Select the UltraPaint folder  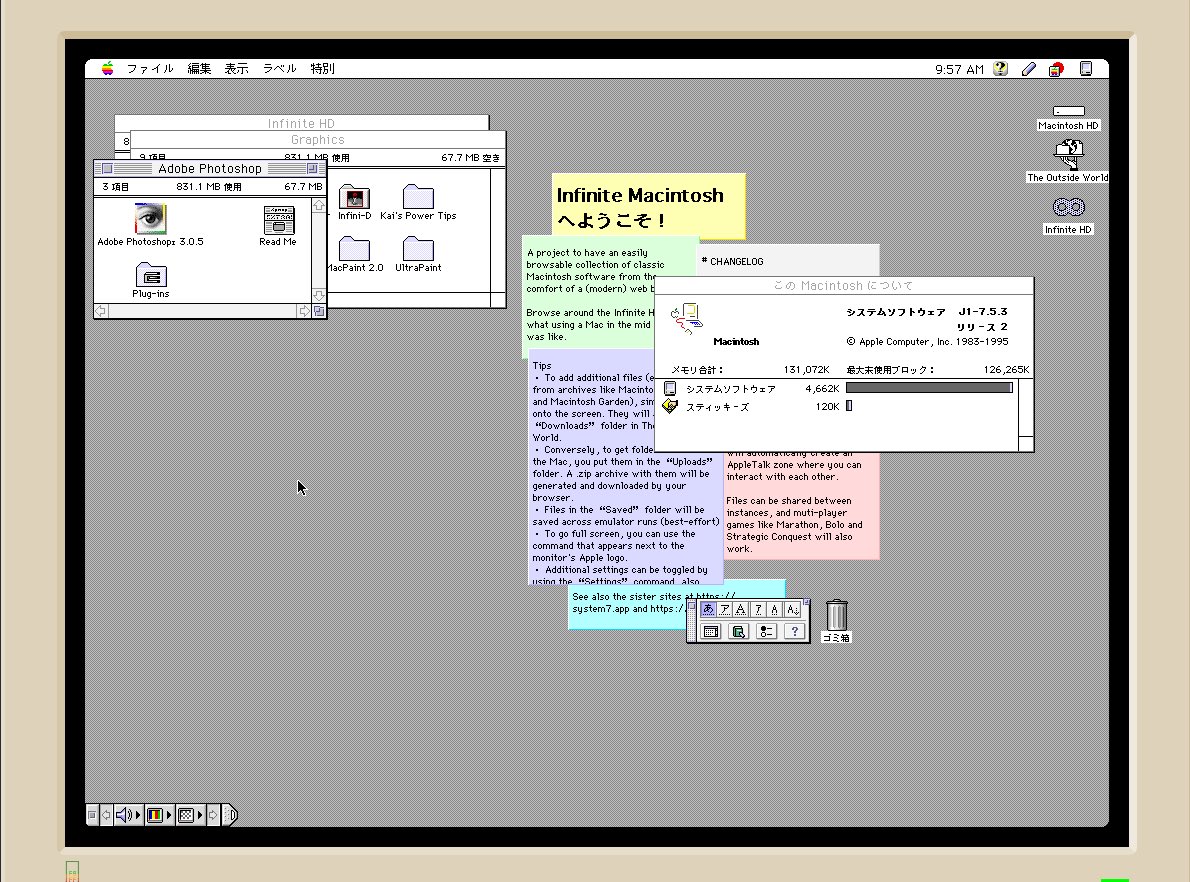(x=418, y=248)
